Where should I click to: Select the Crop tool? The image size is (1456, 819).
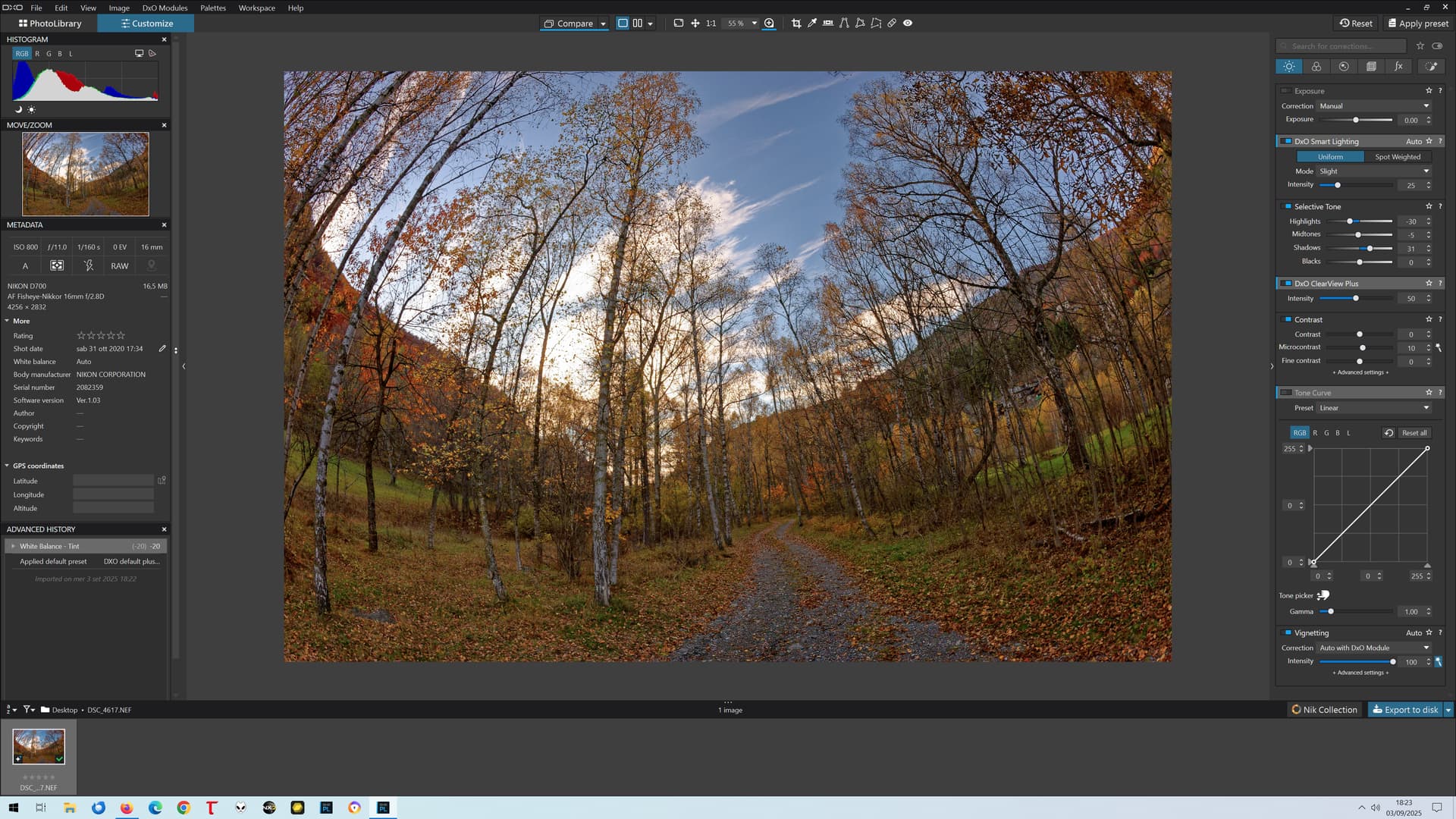click(x=796, y=24)
